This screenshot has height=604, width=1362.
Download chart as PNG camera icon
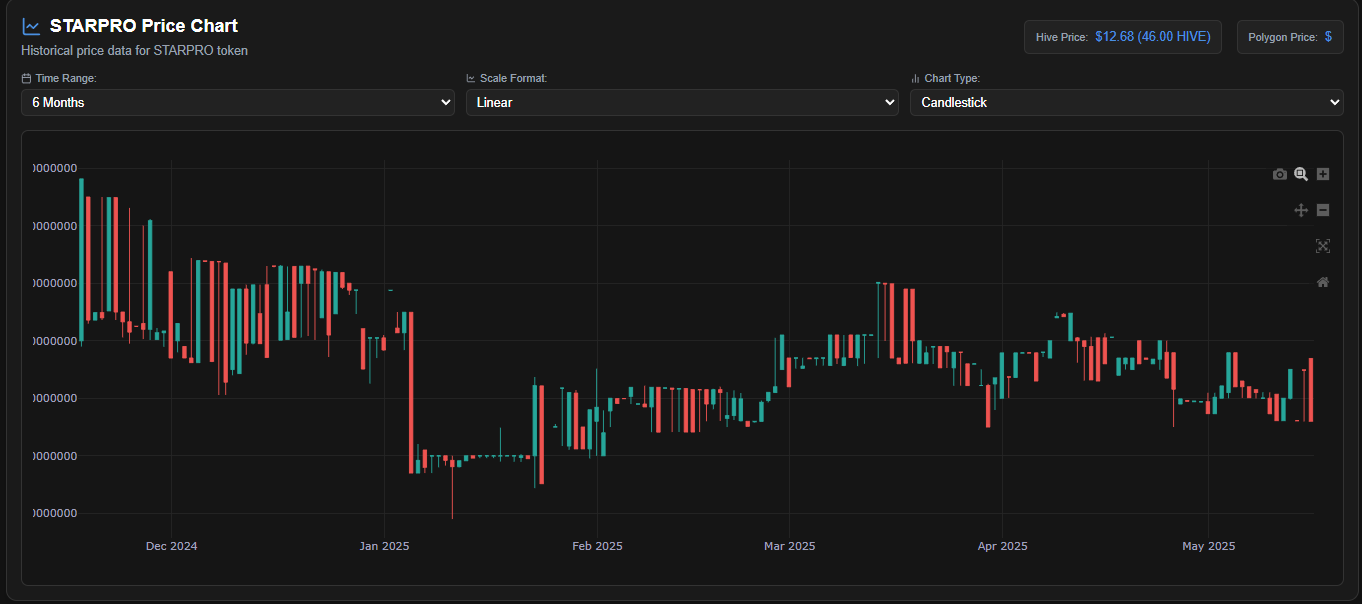click(x=1279, y=174)
